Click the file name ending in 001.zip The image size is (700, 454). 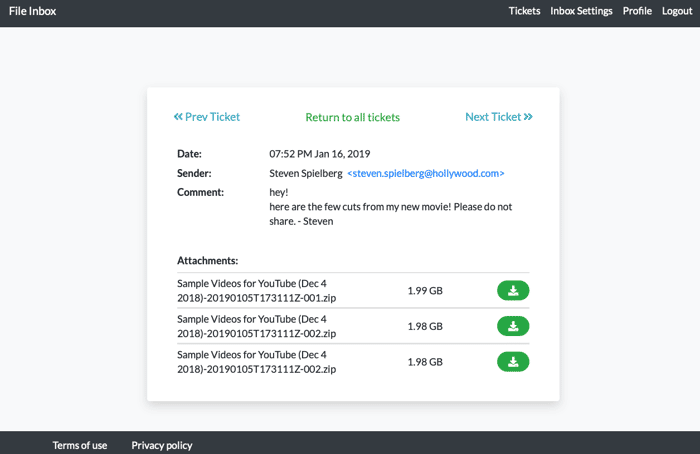257,291
